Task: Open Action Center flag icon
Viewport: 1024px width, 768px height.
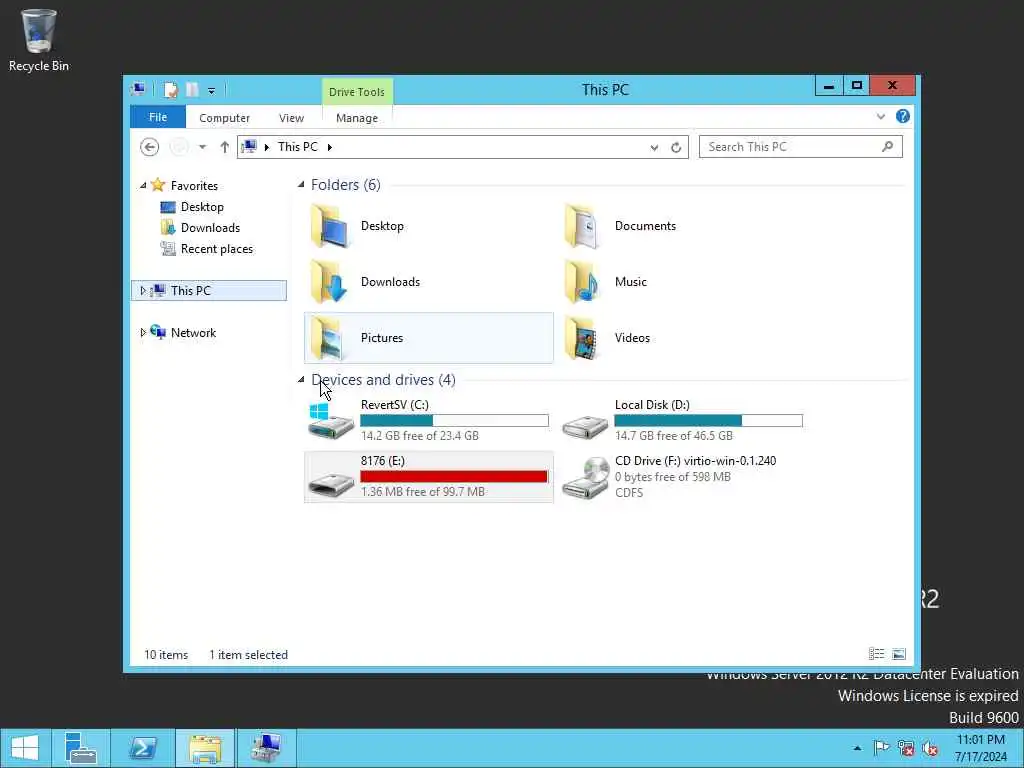Action: click(x=881, y=748)
